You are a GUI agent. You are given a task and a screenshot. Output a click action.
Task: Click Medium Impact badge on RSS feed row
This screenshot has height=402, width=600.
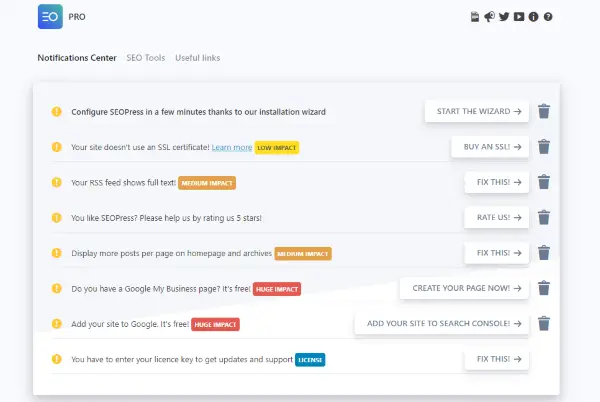[x=207, y=183]
